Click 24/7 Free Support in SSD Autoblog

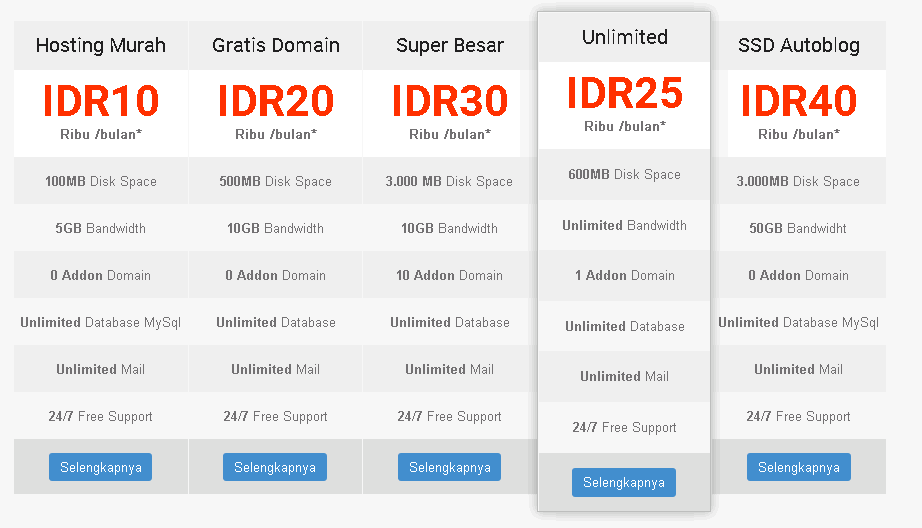coord(798,416)
